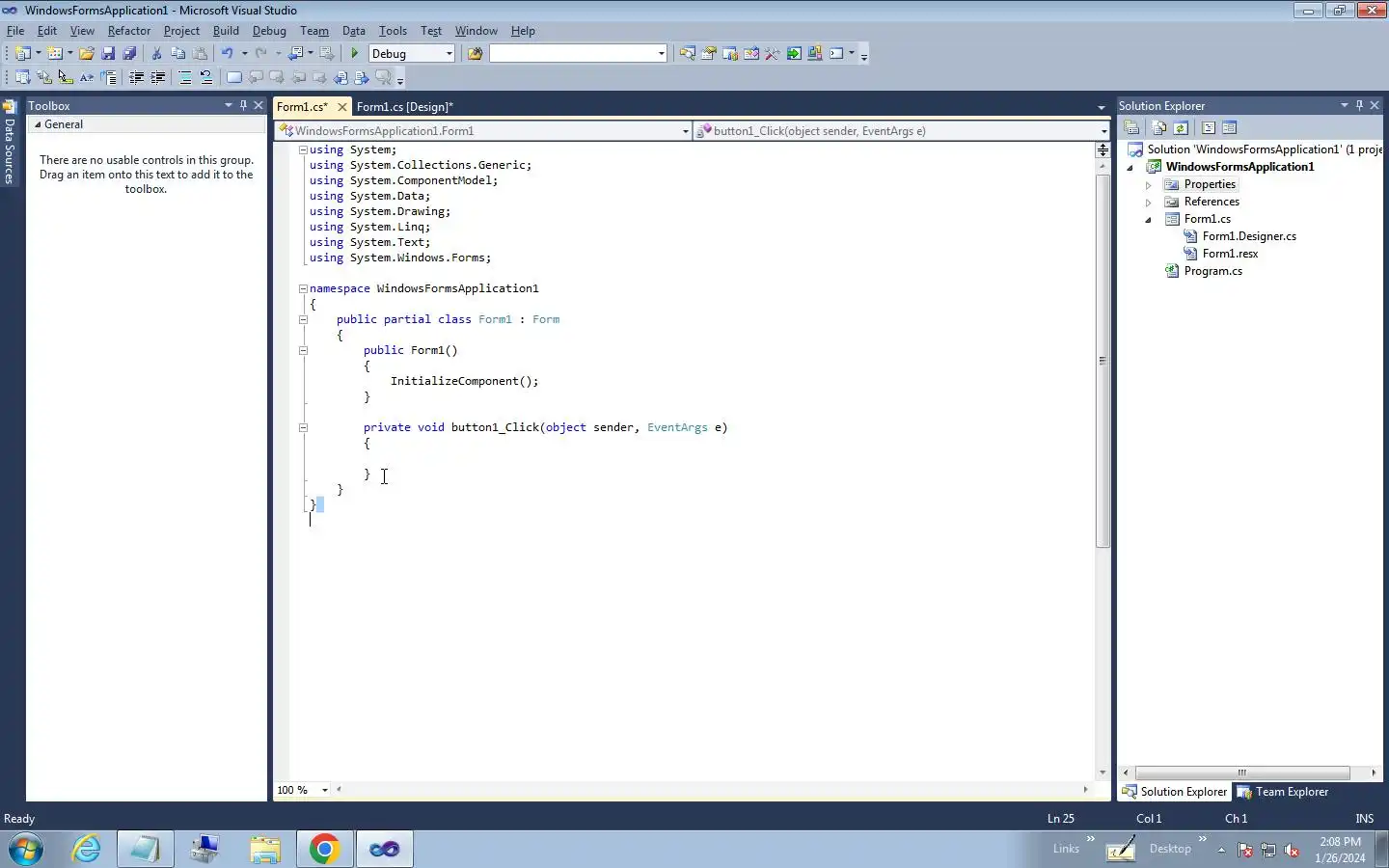Open the Properties Window toolbar icon
This screenshot has height=868, width=1389.
tap(708, 54)
